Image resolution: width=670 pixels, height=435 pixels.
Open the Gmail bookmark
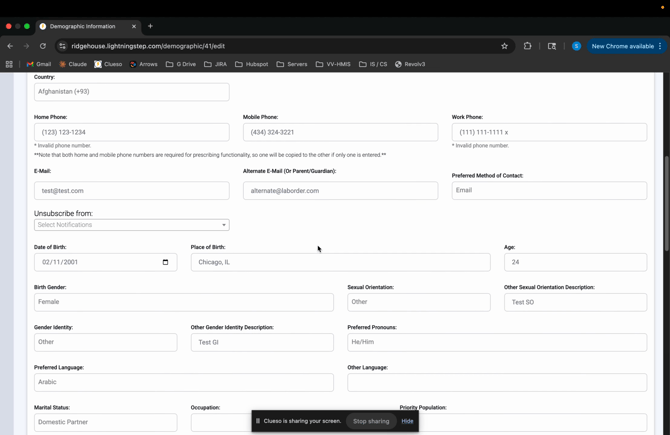(39, 64)
